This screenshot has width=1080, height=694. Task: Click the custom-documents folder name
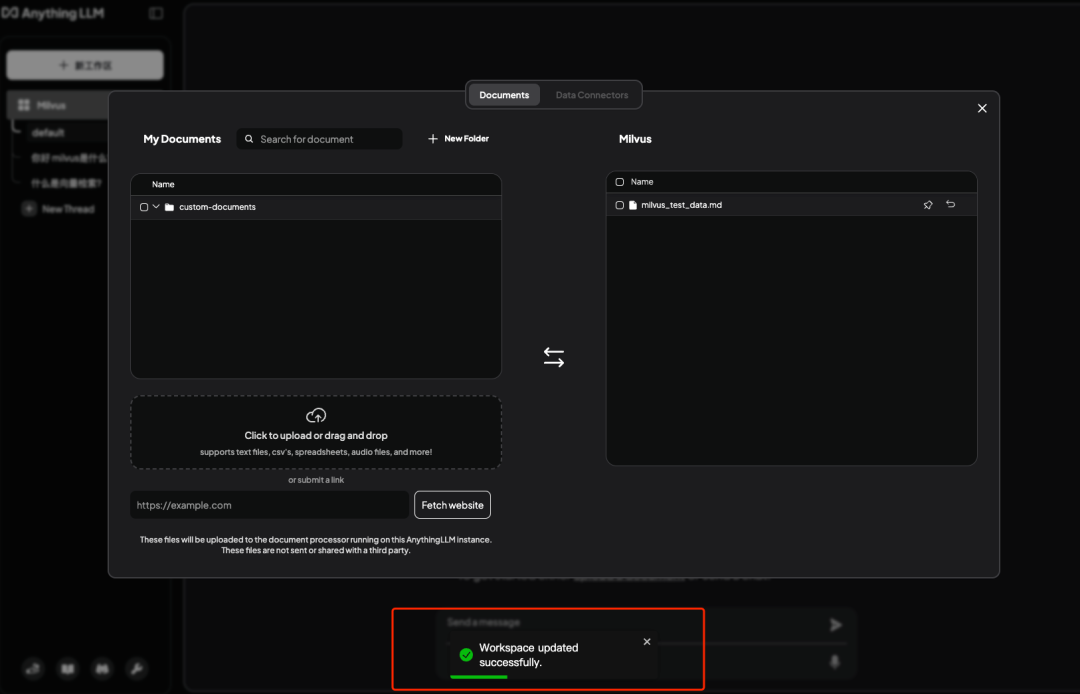tap(217, 207)
